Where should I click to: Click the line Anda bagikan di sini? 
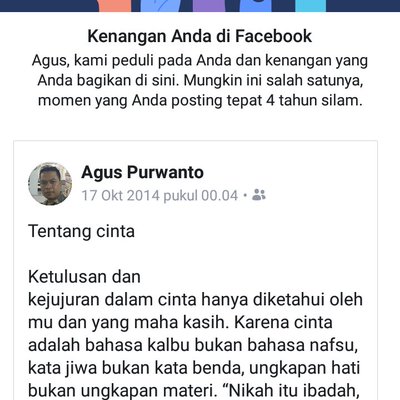click(x=200, y=81)
